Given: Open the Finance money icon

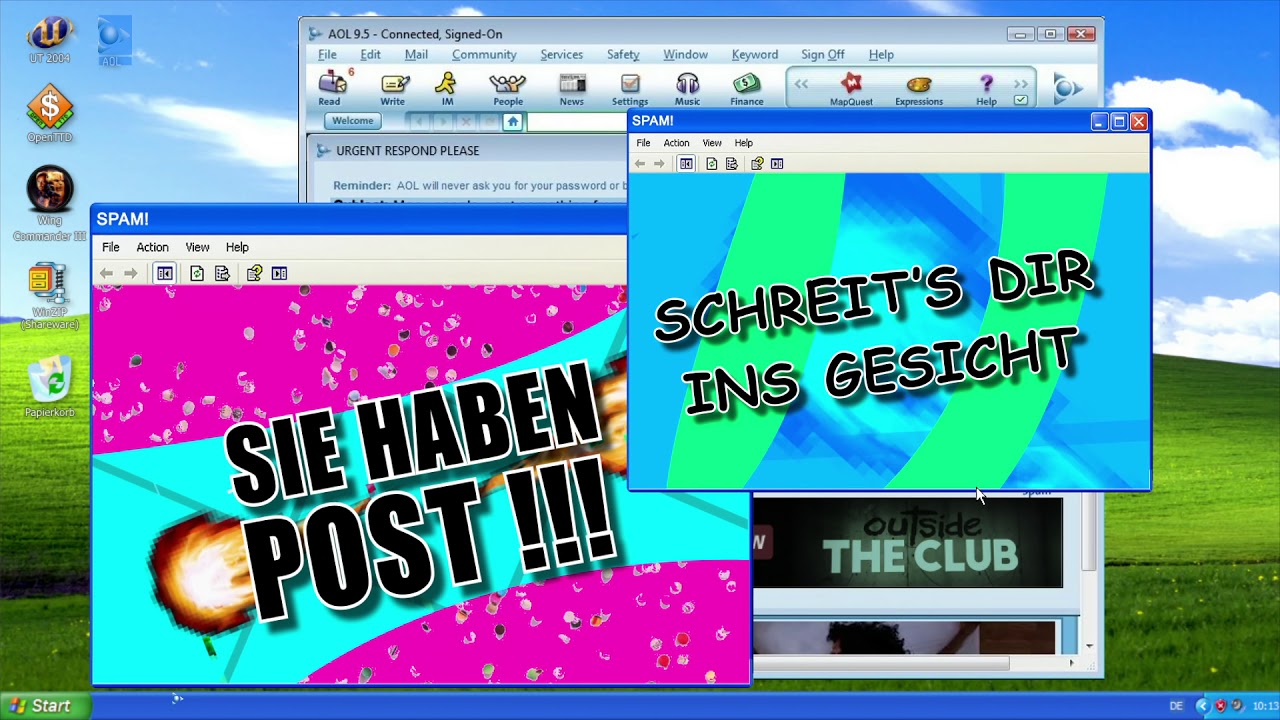Looking at the screenshot, I should pos(746,88).
